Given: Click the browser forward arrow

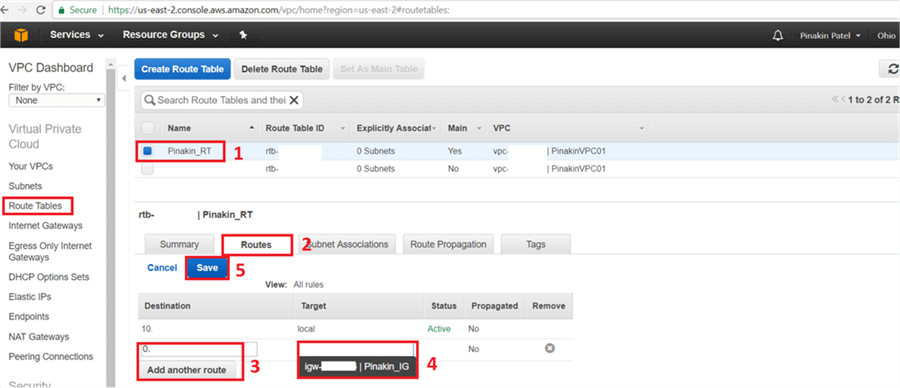Looking at the screenshot, I should [x=22, y=10].
